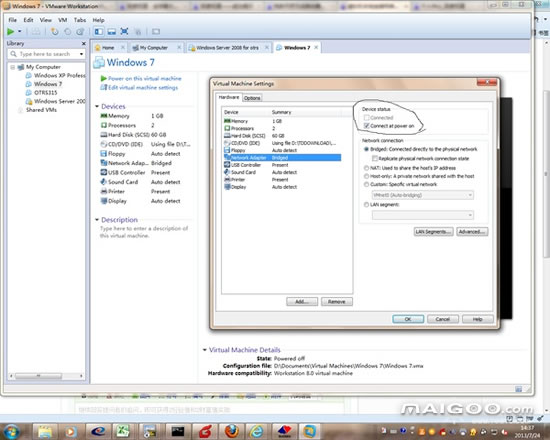Click the Hard Disk (SCSI) device in summary
This screenshot has height=440, width=550.
pos(133,135)
